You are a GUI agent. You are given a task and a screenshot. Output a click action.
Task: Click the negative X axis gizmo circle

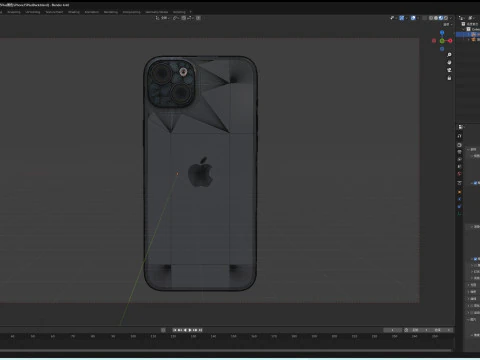coord(434,41)
